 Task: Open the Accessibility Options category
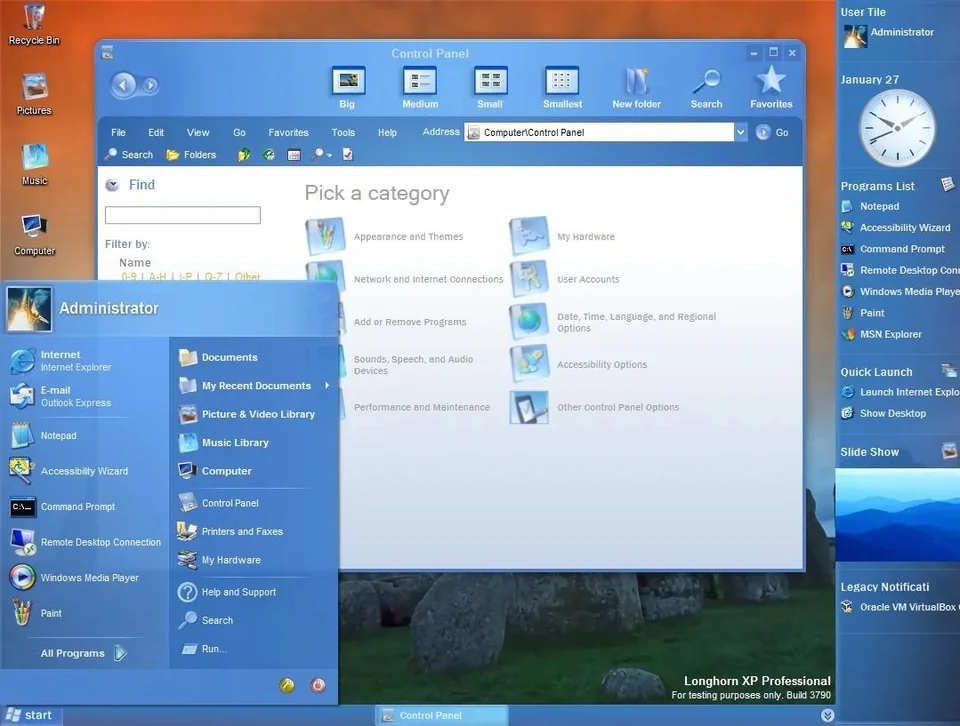click(x=578, y=364)
